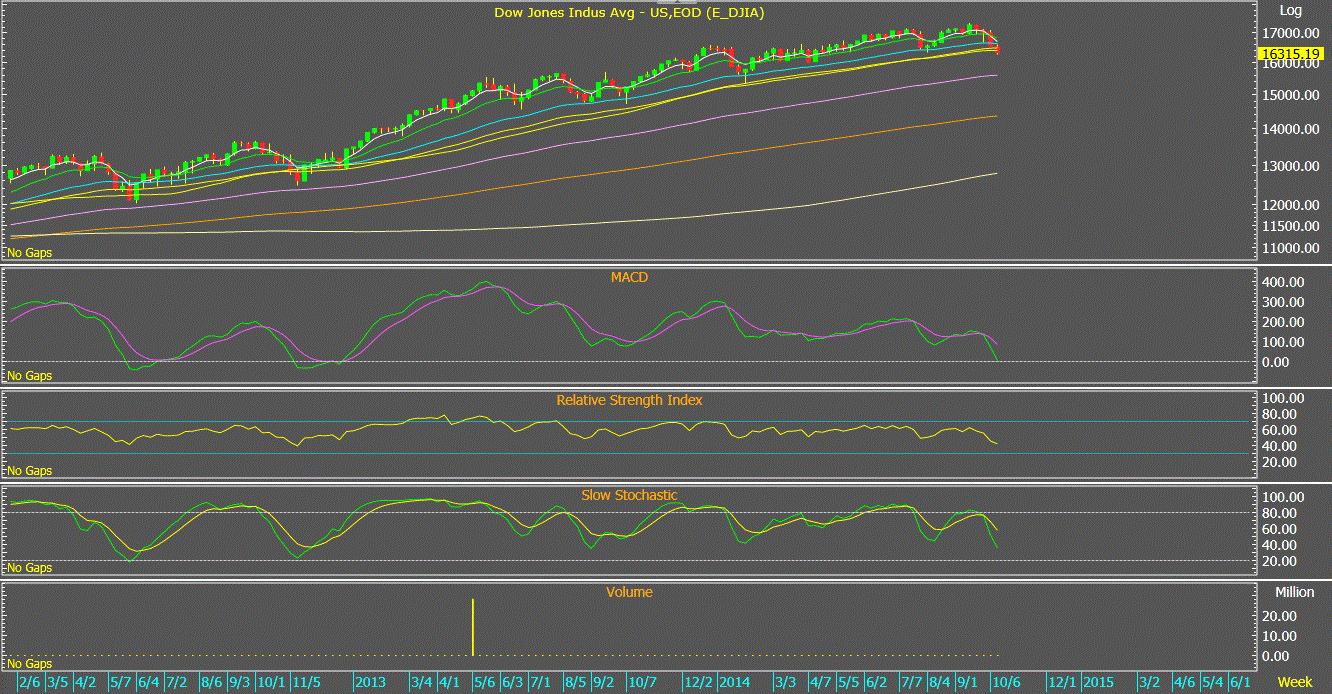
Task: Click the 2015 year label
Action: 1097,683
